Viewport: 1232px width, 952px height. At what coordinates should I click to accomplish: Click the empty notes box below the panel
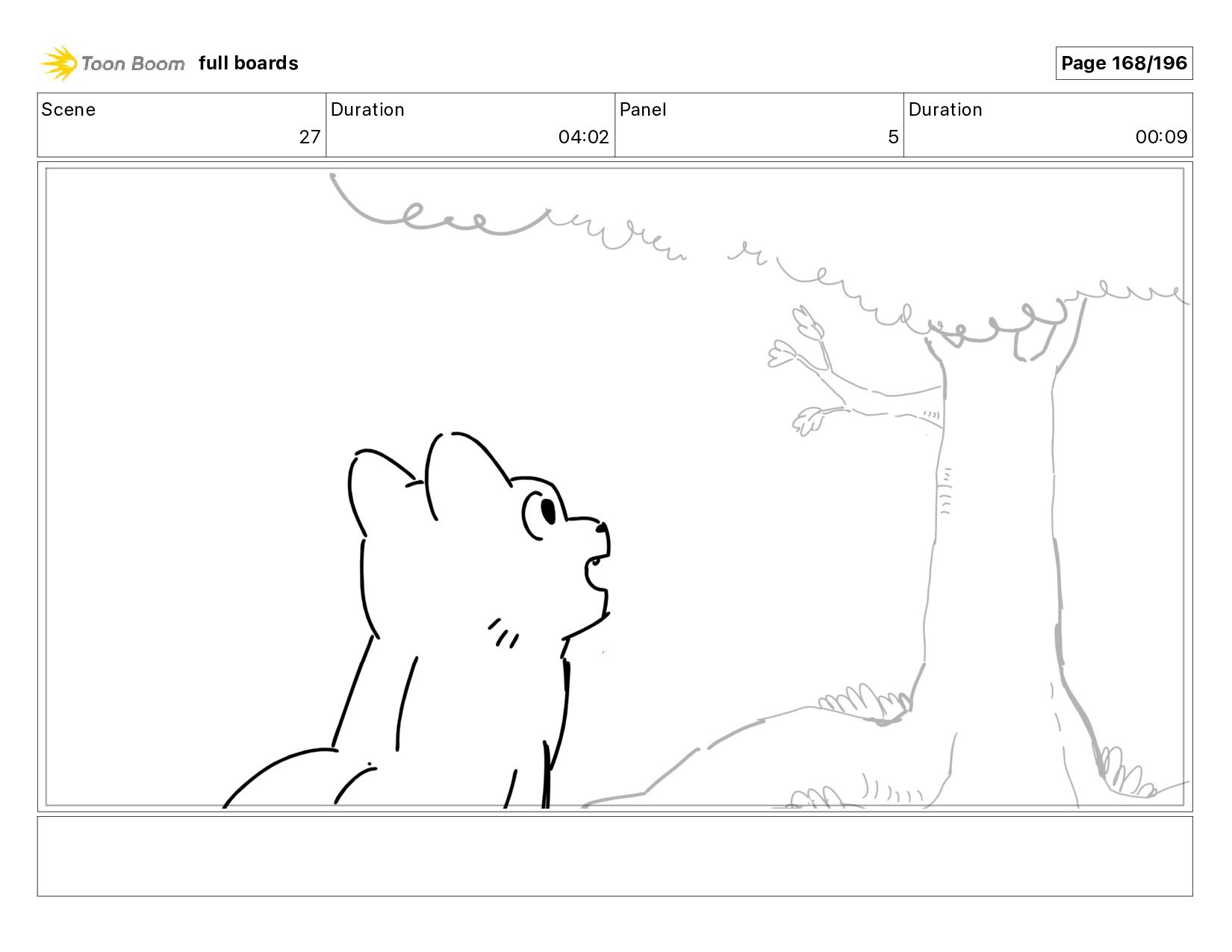click(615, 856)
